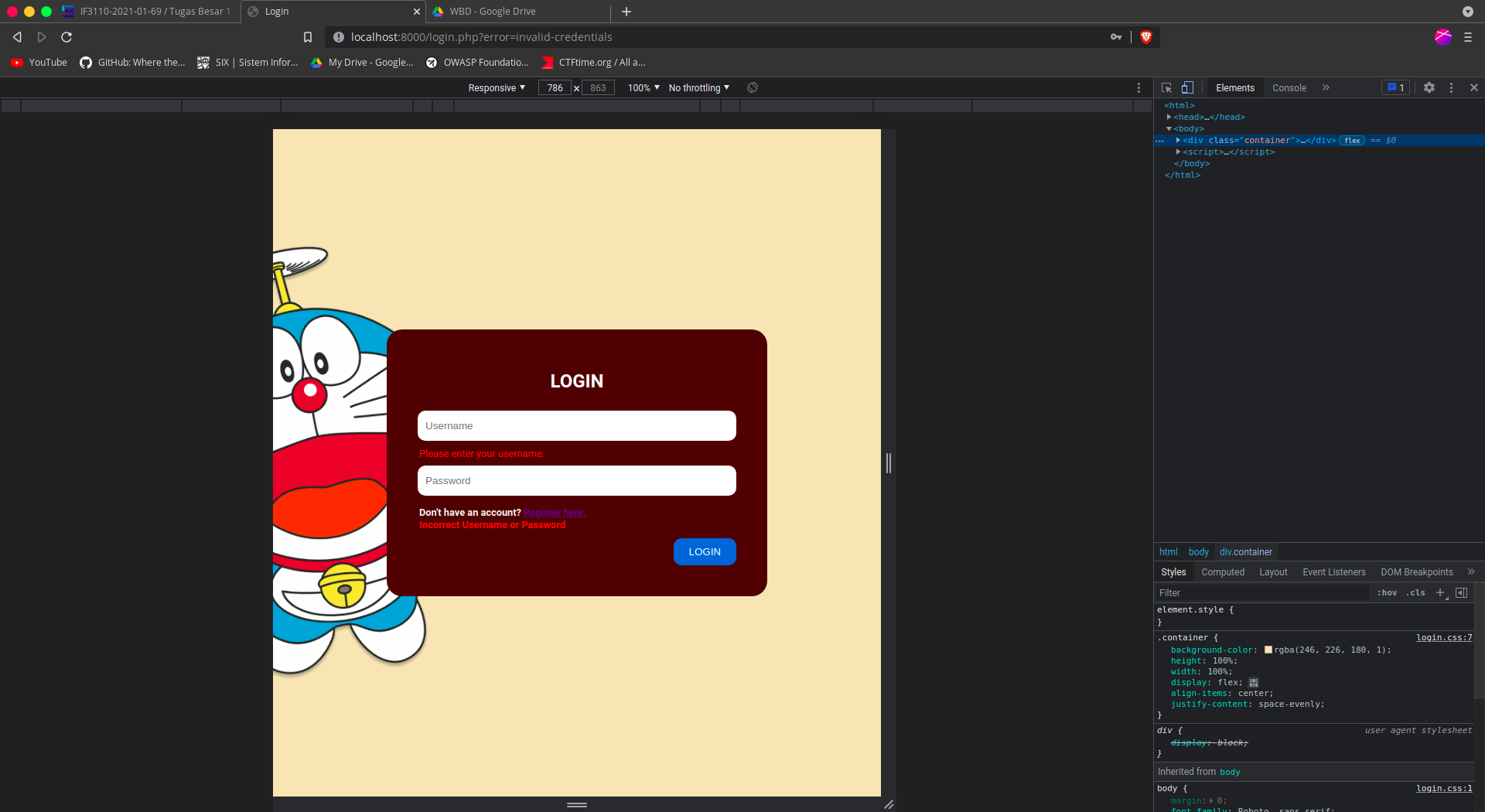
Task: Rotate viewport orientation icon
Action: 753,88
